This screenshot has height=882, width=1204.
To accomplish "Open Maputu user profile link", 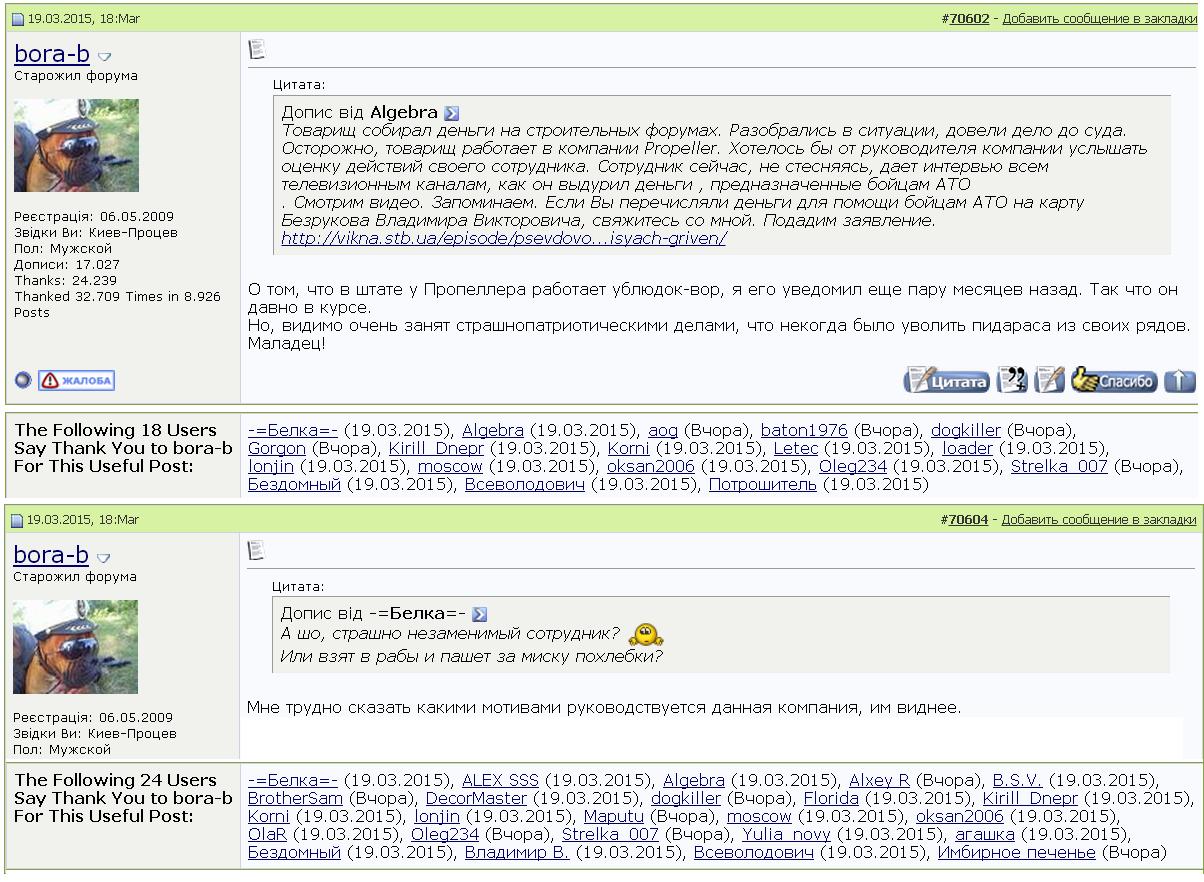I will (614, 816).
